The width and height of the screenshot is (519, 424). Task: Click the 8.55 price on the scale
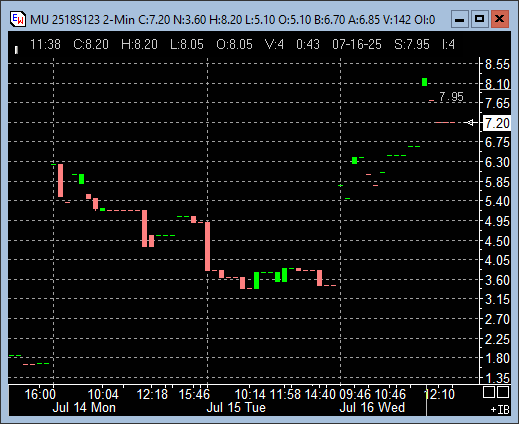pyautogui.click(x=497, y=64)
